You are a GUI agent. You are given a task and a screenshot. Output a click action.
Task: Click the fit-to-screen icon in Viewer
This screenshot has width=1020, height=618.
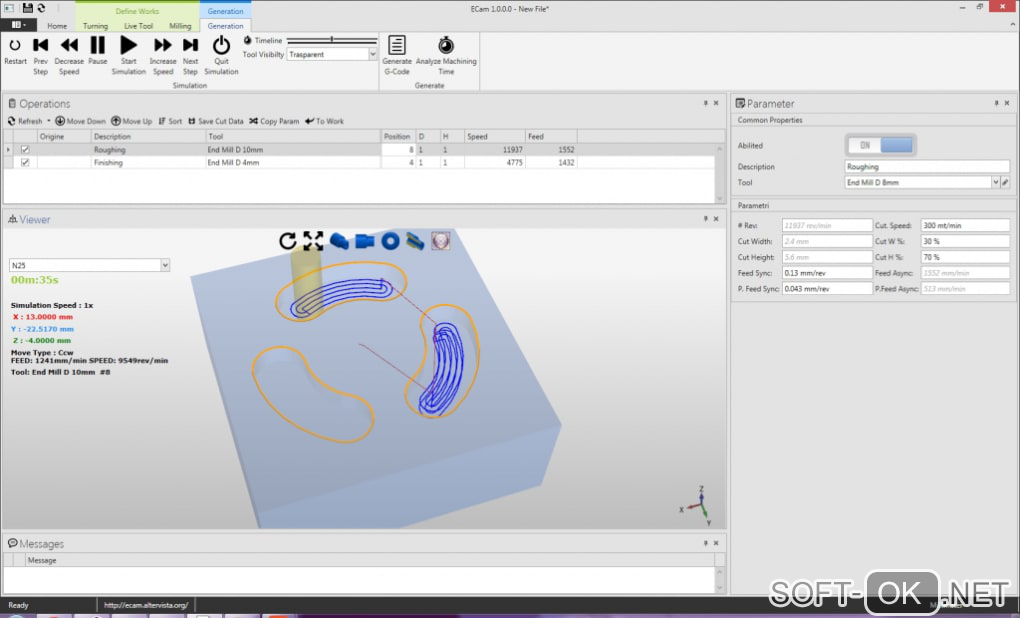pos(313,241)
